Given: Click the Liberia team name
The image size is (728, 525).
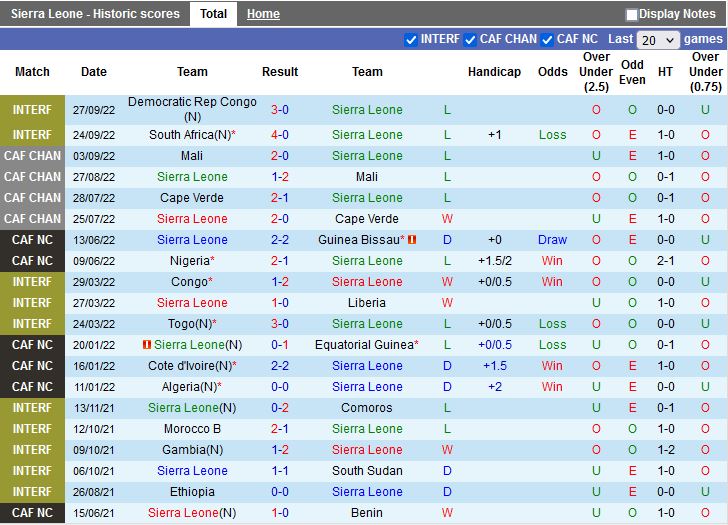Looking at the screenshot, I should click(x=367, y=303).
